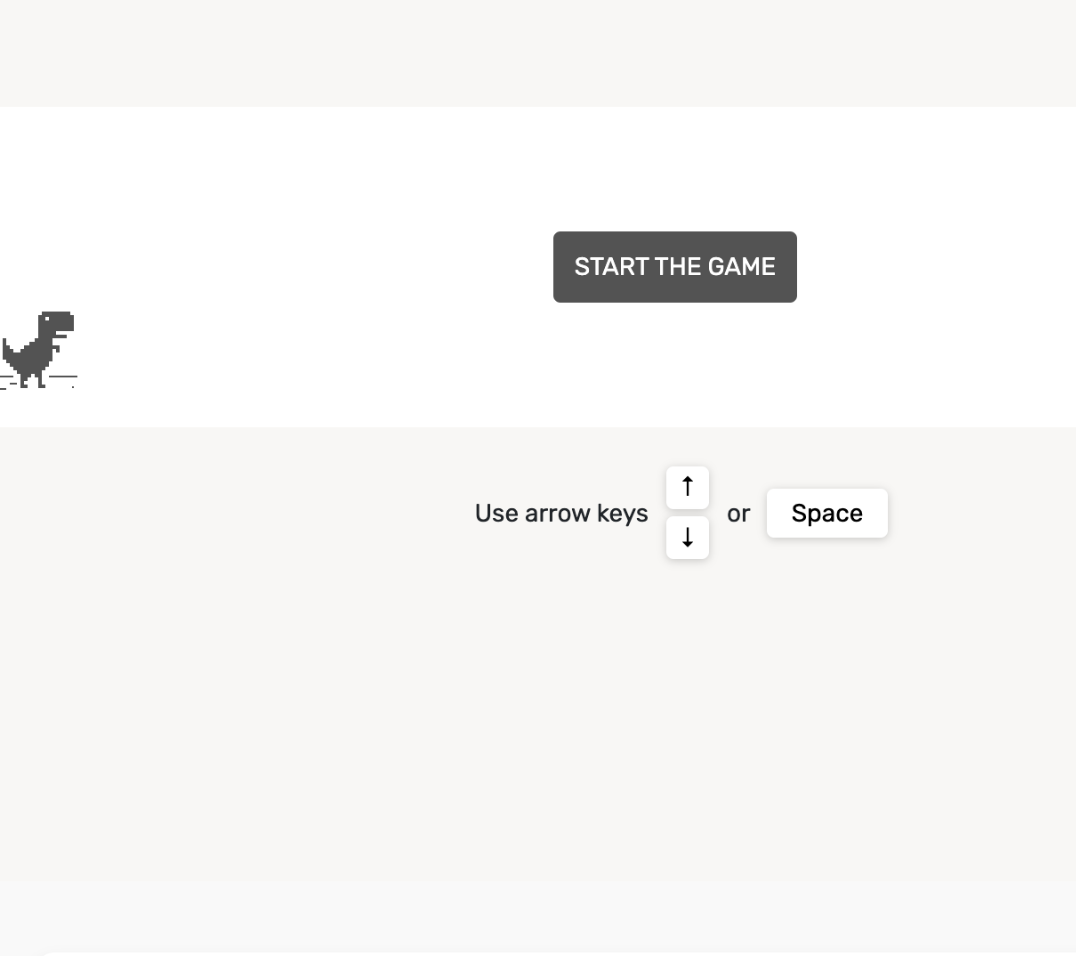Click the light footer strip at bottom
This screenshot has width=1076, height=956.
pos(538,915)
